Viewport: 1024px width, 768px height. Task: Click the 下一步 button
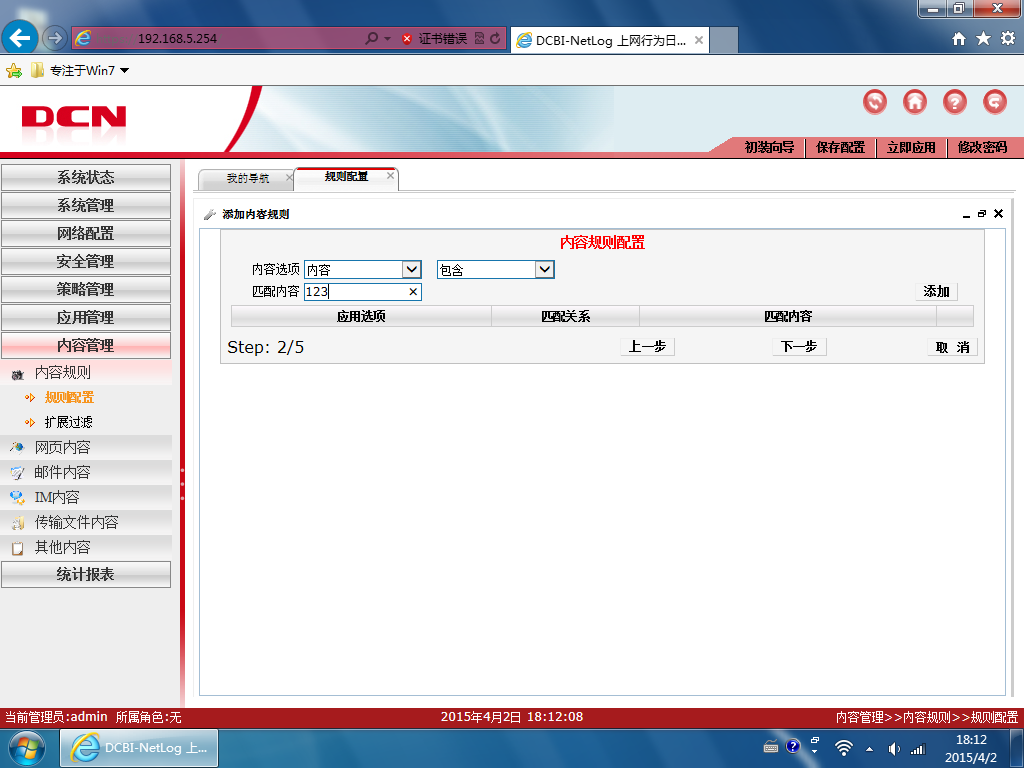pos(799,347)
